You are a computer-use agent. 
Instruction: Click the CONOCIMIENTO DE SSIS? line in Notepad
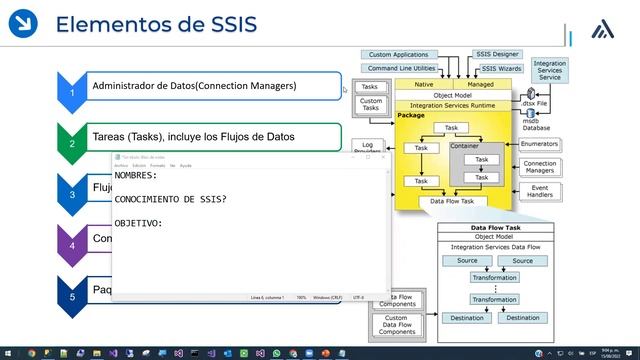tap(170, 200)
